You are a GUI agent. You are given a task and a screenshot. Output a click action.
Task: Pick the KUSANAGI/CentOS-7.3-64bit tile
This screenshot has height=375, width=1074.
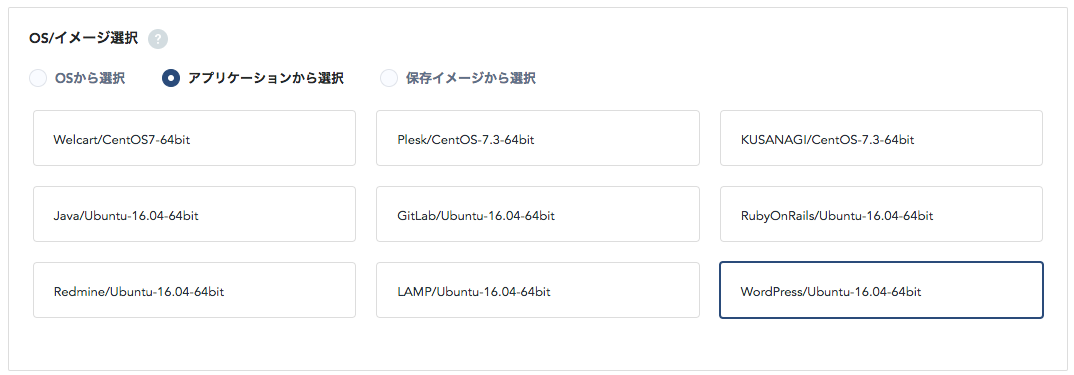tap(882, 138)
